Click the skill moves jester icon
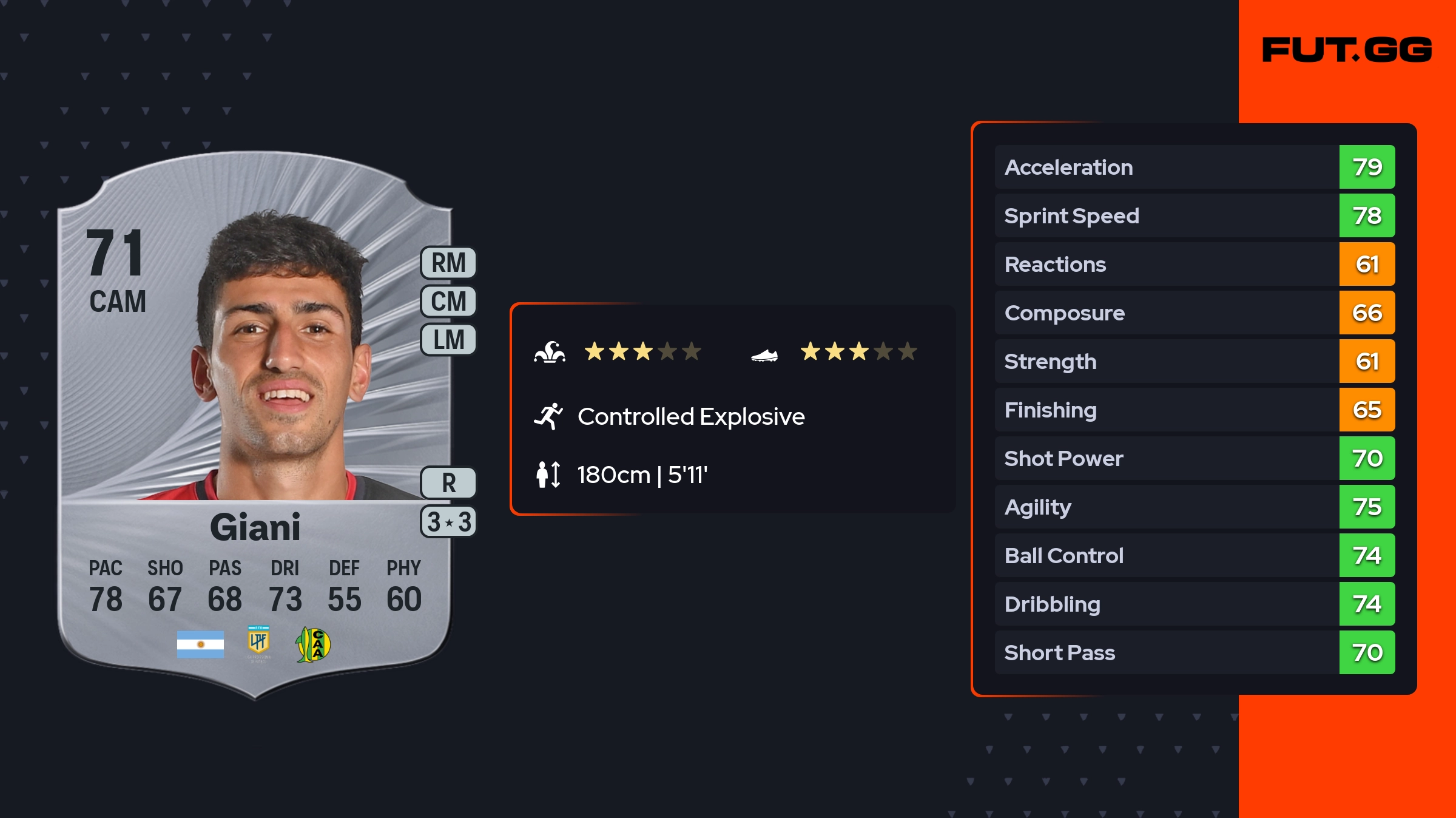1456x818 pixels. tap(550, 352)
